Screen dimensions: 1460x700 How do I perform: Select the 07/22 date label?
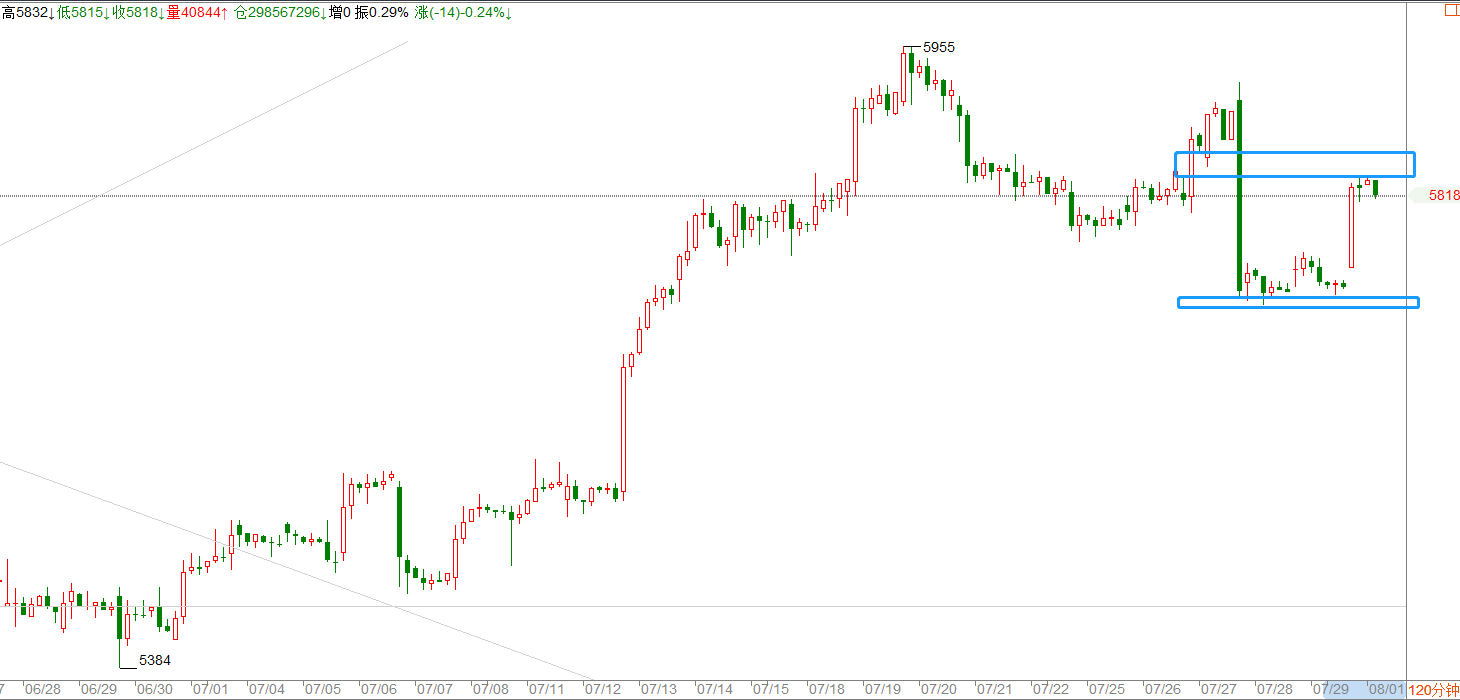[1051, 690]
